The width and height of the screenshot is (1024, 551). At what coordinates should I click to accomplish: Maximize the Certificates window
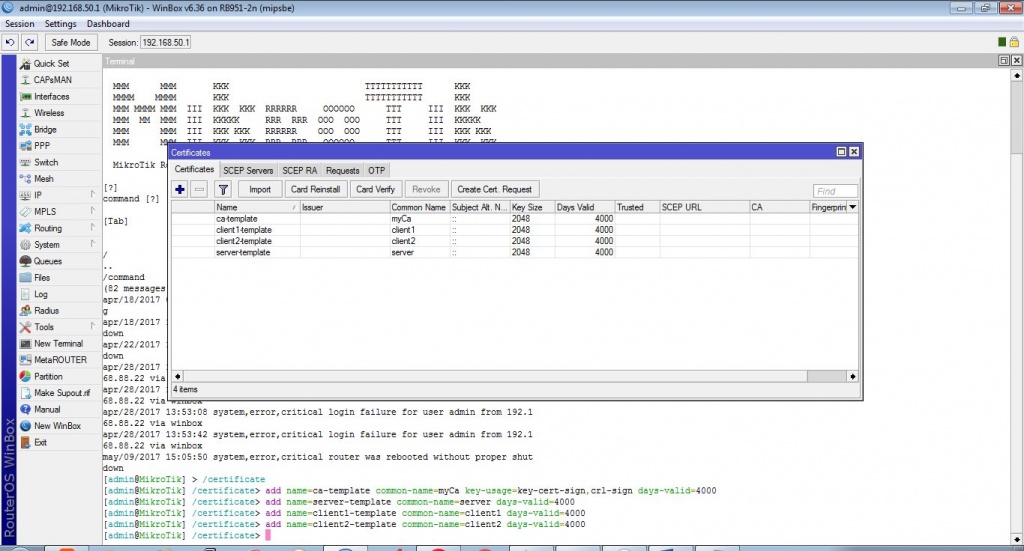(841, 151)
